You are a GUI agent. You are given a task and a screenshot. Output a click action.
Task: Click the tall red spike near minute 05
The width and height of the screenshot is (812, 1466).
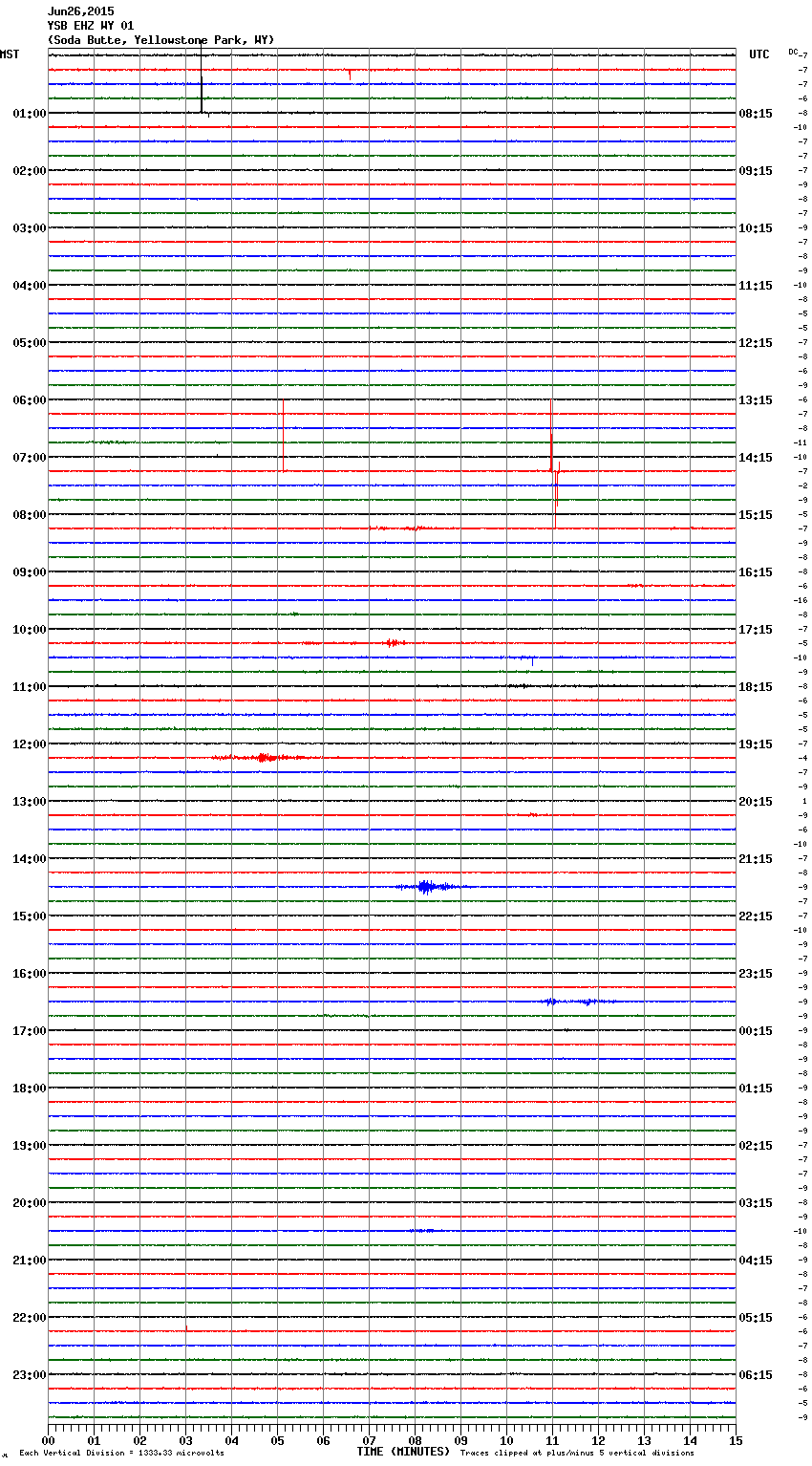(283, 436)
